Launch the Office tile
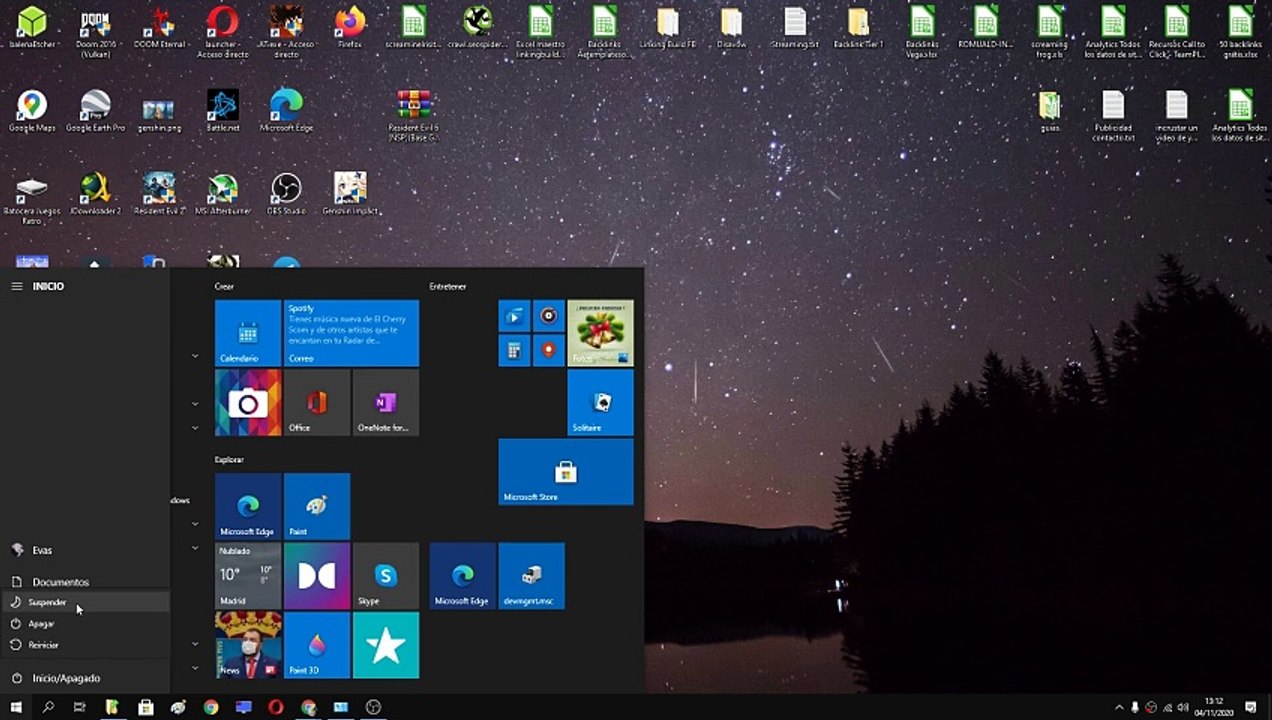Image resolution: width=1272 pixels, height=720 pixels. pos(317,402)
